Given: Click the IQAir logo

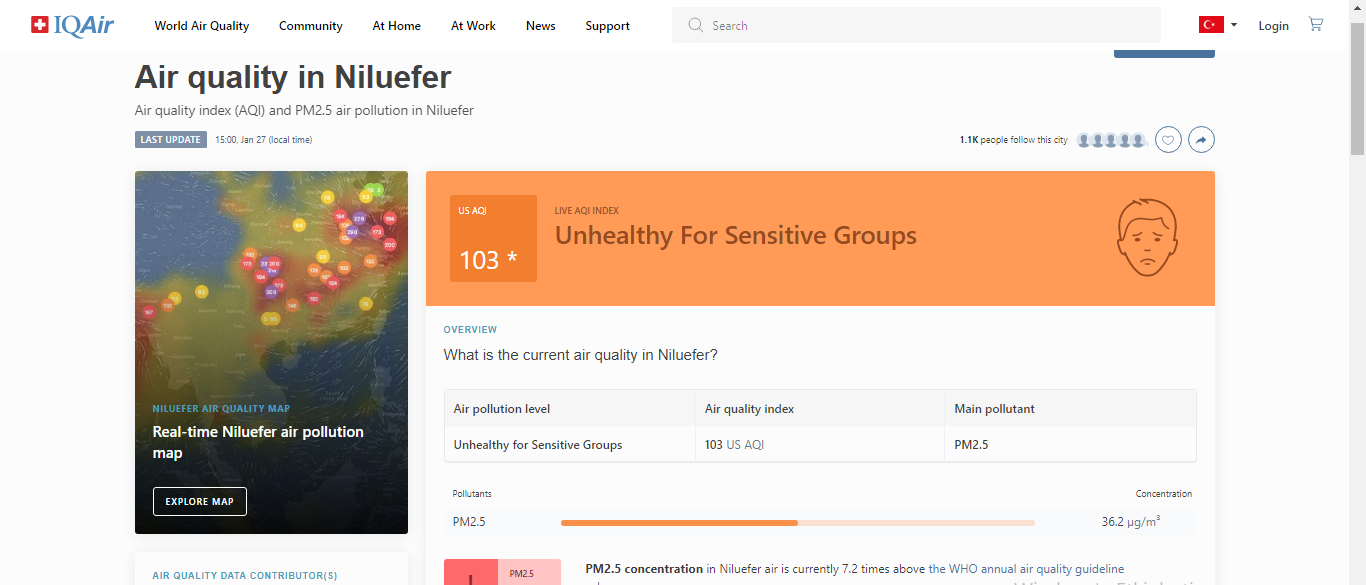Looking at the screenshot, I should 72,25.
